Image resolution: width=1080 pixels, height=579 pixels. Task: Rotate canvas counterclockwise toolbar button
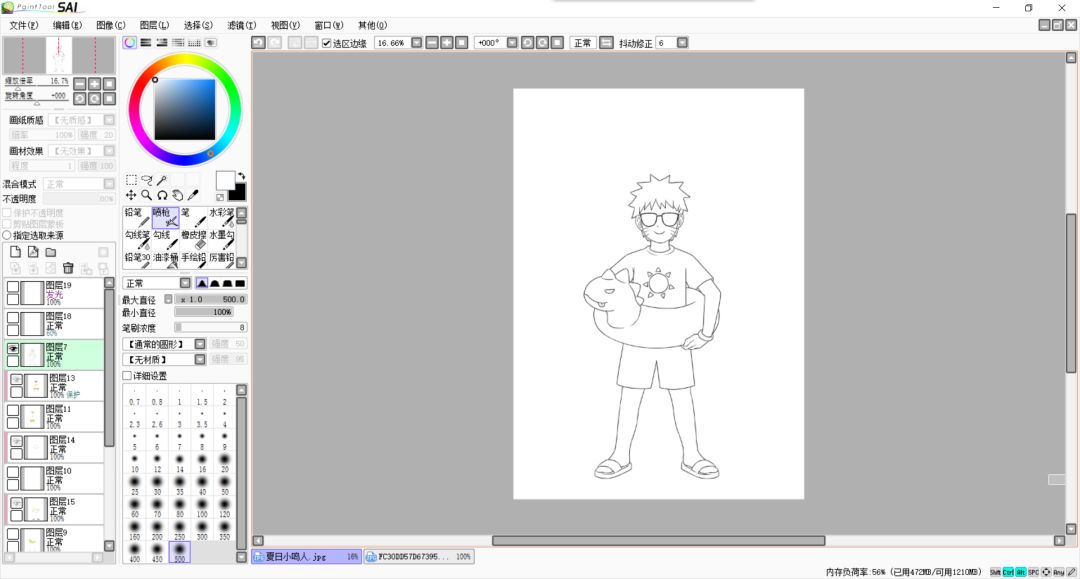coord(528,43)
